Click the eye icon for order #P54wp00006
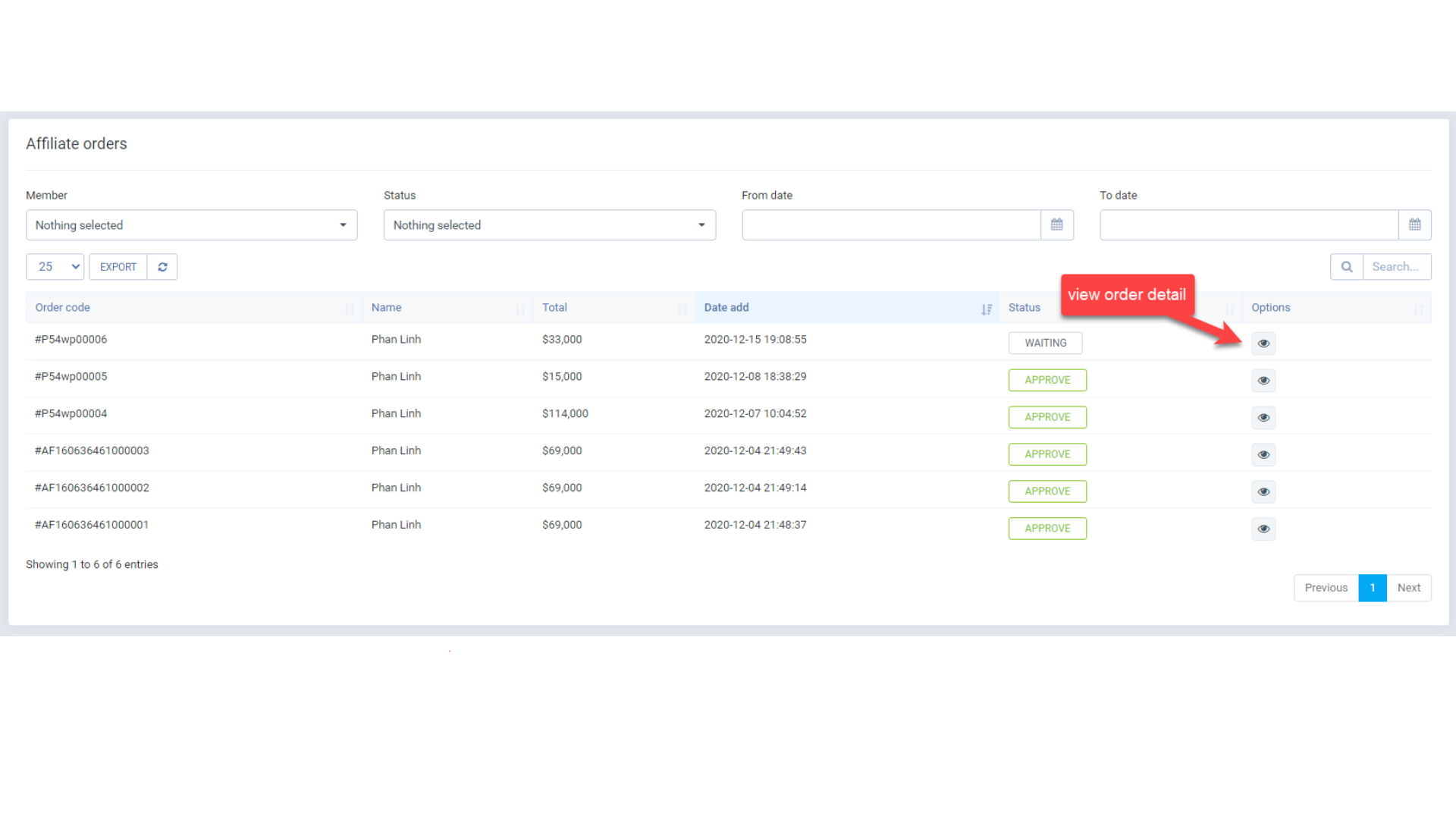 coord(1263,343)
